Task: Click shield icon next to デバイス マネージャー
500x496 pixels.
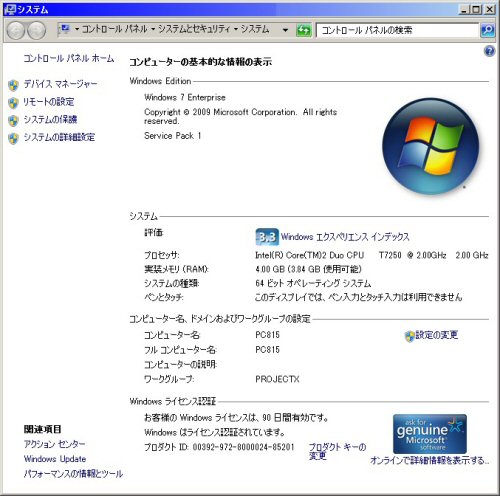Action: 13,85
